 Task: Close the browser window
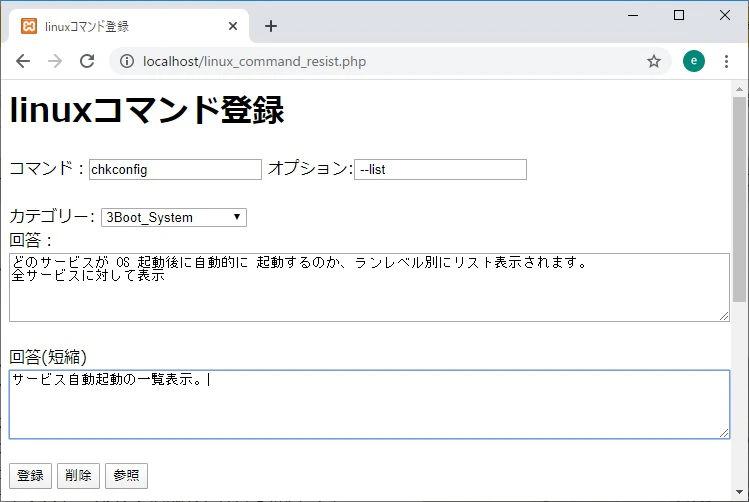pyautogui.click(x=725, y=15)
